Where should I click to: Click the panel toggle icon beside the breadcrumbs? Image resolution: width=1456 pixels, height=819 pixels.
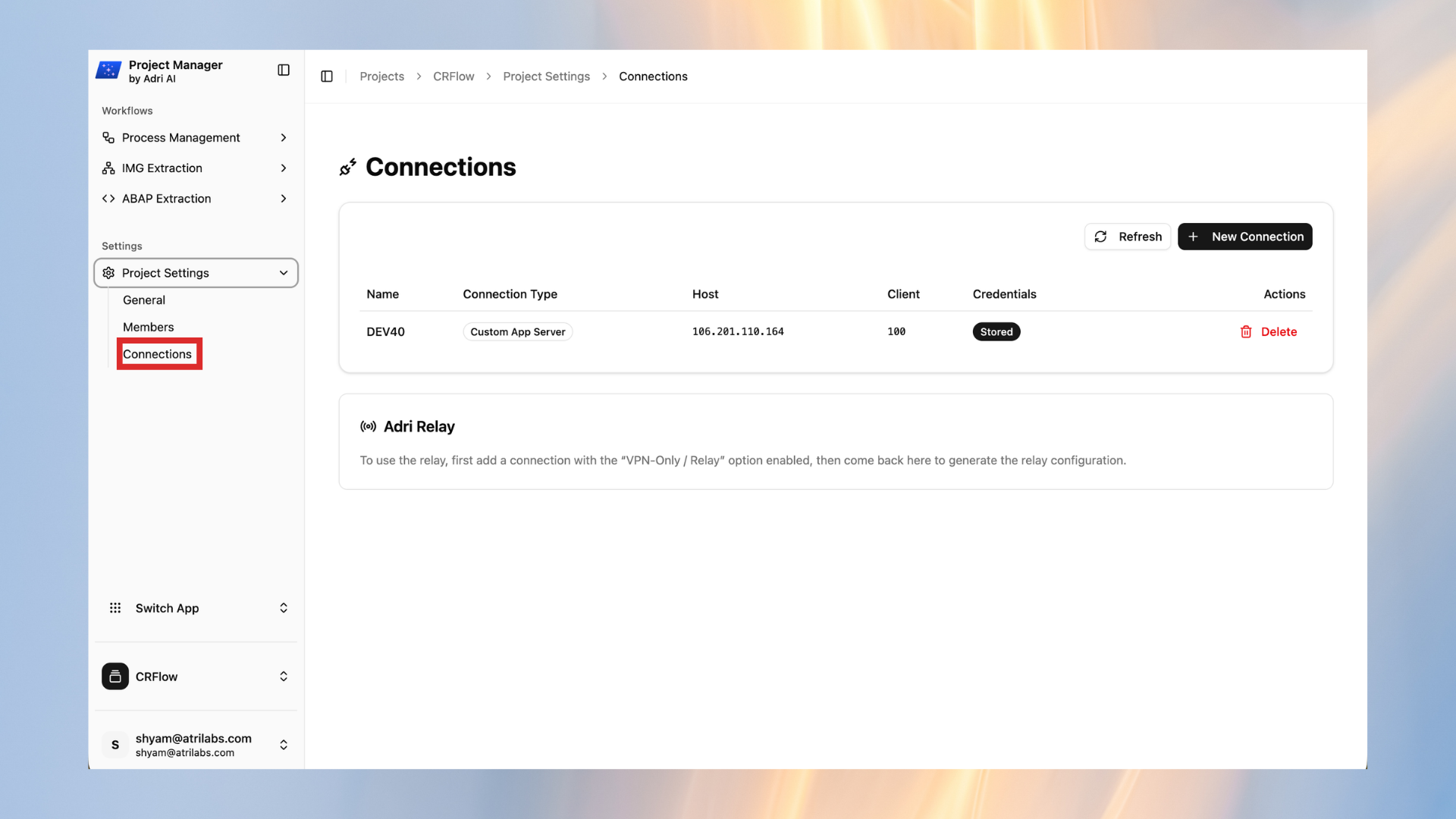pos(327,76)
